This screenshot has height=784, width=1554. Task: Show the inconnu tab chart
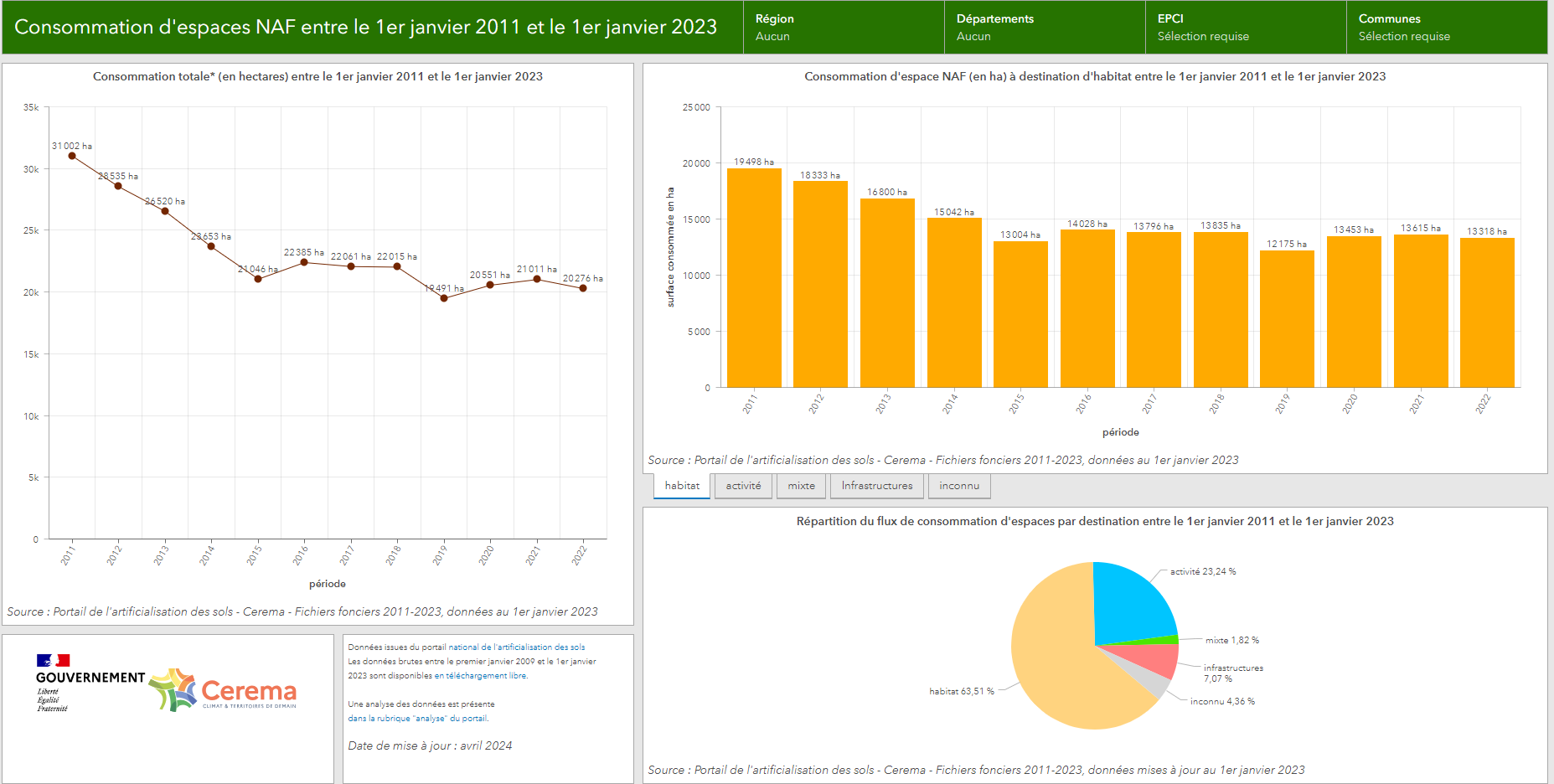tap(959, 486)
